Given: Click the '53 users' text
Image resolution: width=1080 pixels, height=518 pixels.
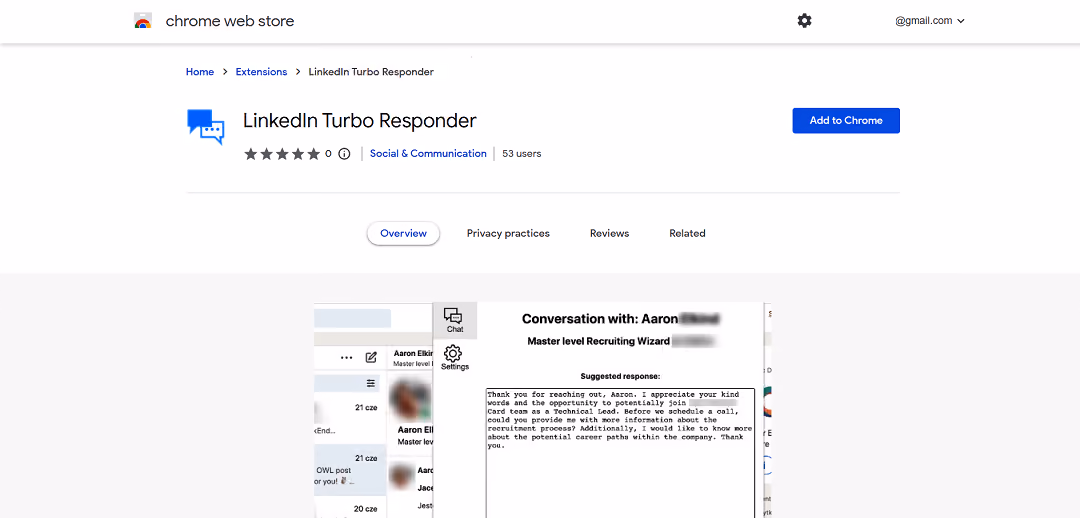Looking at the screenshot, I should (x=521, y=154).
